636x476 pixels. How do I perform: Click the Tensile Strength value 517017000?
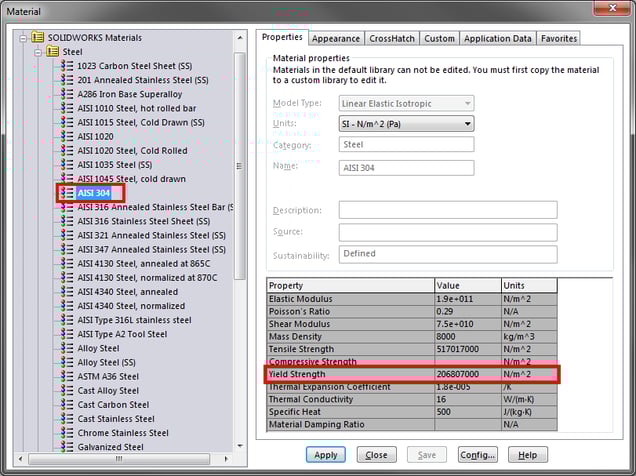[x=468, y=349]
